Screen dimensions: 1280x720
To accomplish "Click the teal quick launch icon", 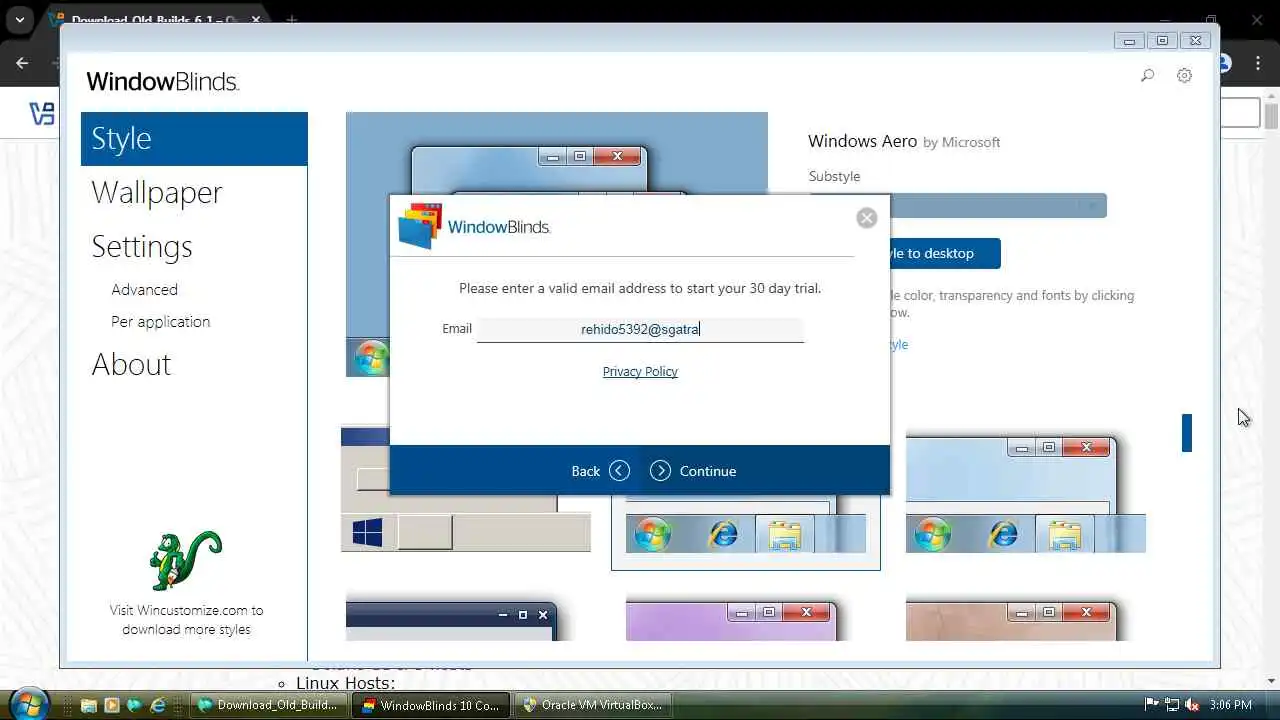I will 135,705.
